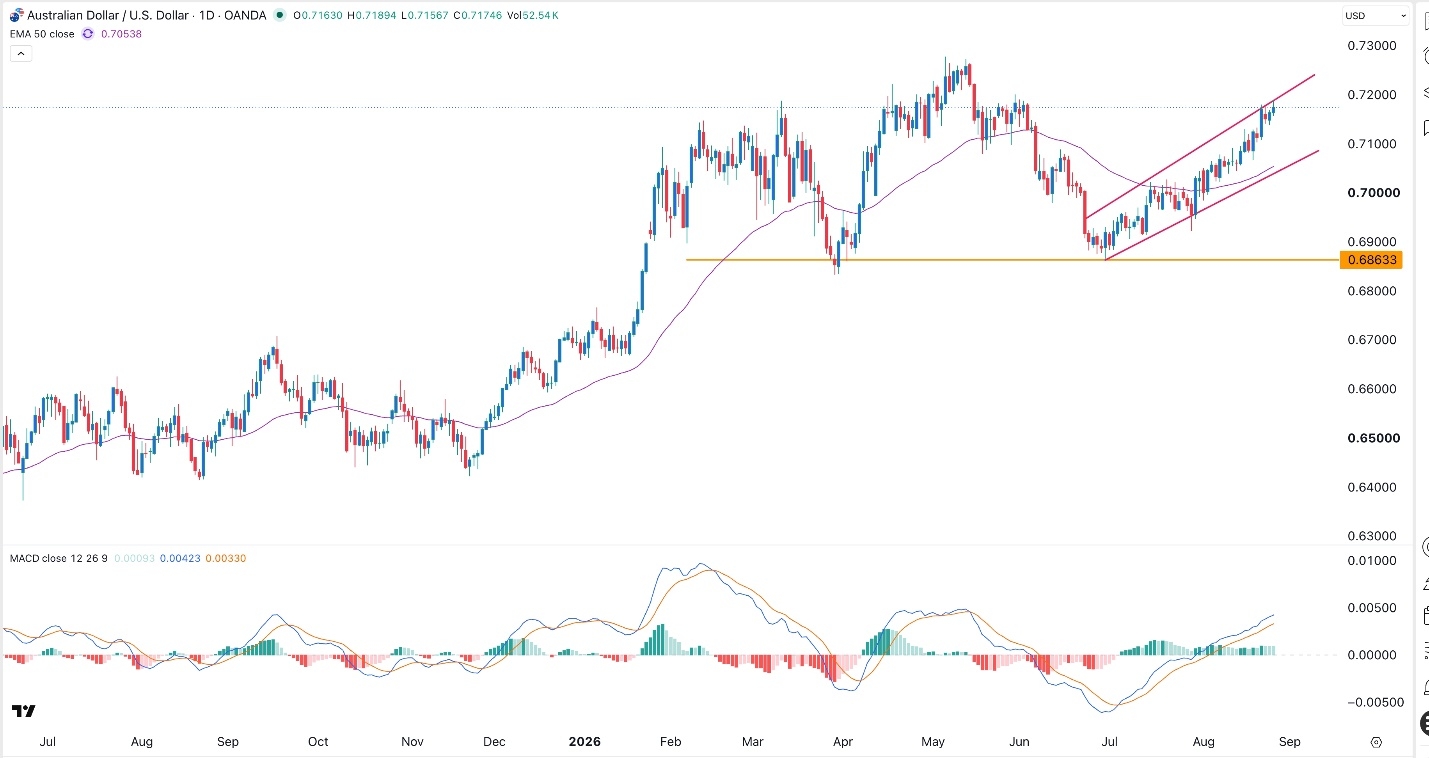
Task: Click the Dec label on time axis
Action: pyautogui.click(x=494, y=742)
